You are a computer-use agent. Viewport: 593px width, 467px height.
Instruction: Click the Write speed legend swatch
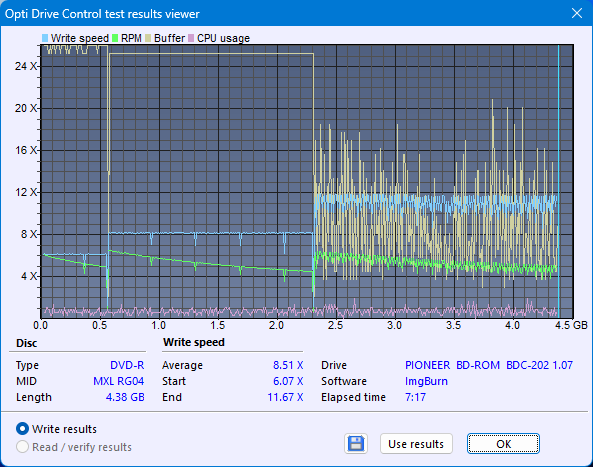45,38
